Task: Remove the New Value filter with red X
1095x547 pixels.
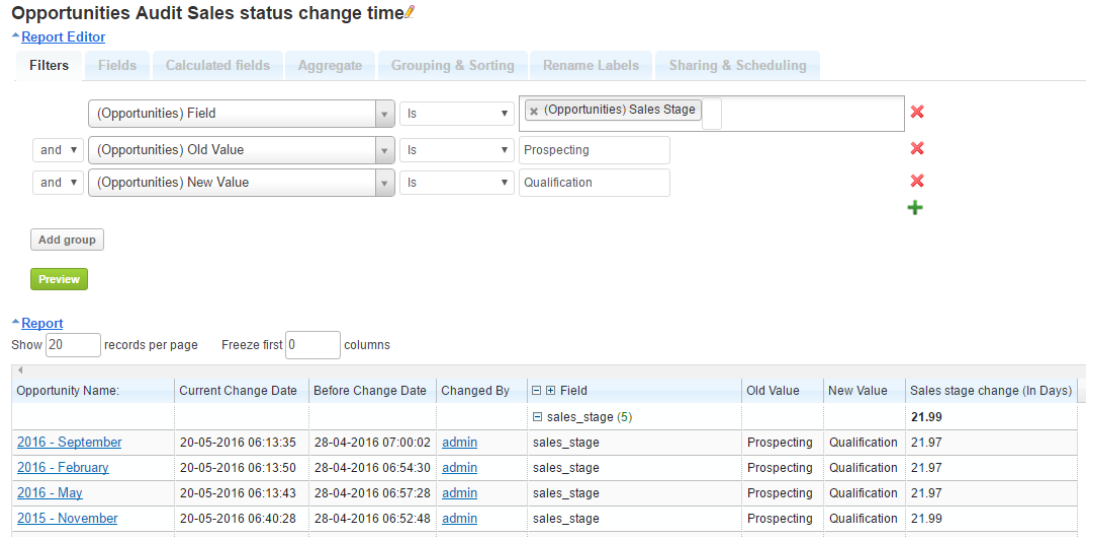Action: pos(916,181)
